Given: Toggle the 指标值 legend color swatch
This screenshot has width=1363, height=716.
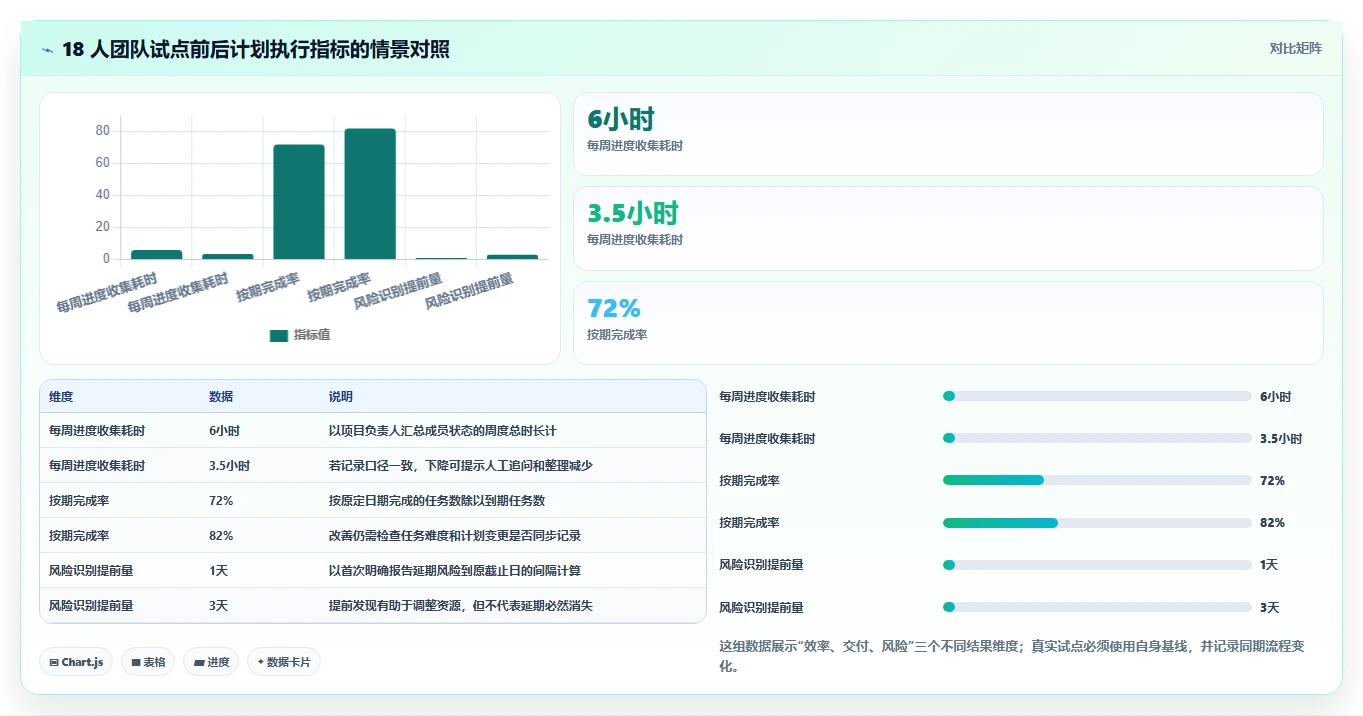Looking at the screenshot, I should coord(279,335).
